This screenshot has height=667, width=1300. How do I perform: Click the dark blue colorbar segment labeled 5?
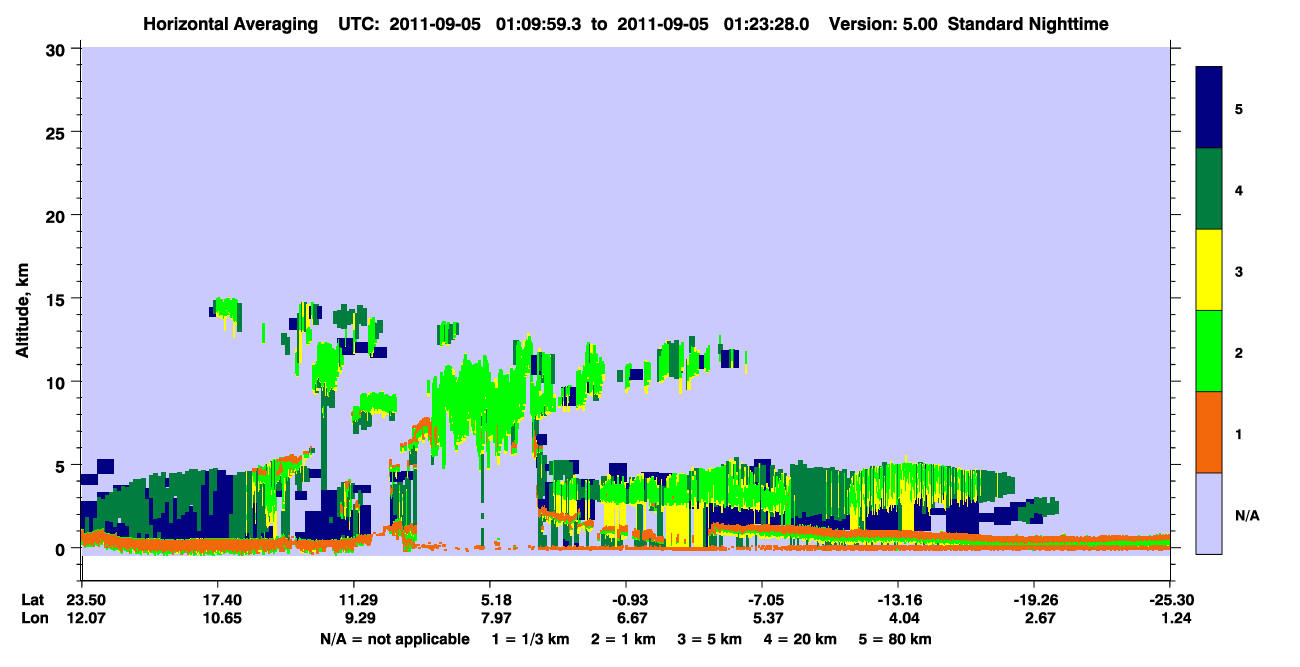coord(1209,108)
